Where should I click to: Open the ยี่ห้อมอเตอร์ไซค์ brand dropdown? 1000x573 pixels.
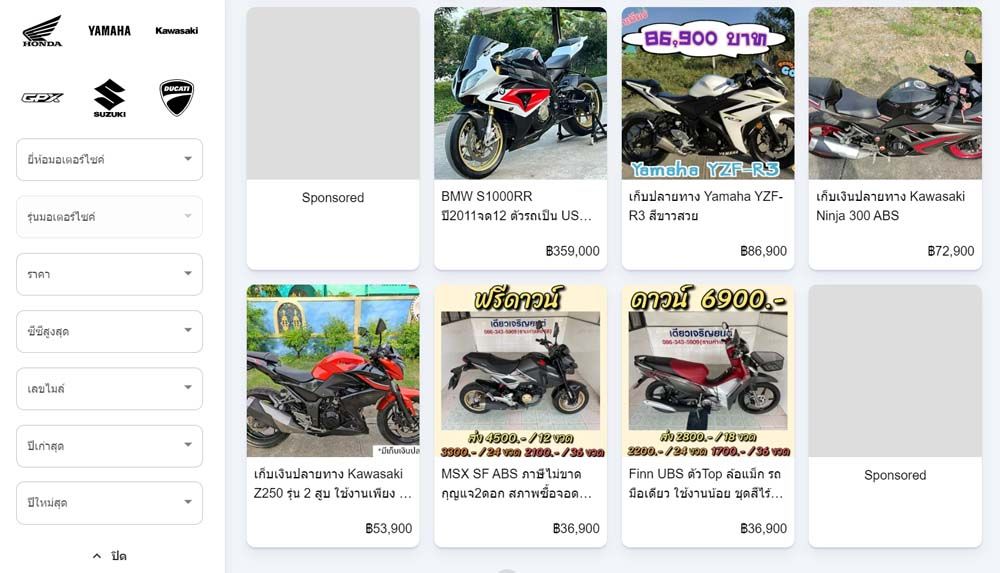coord(110,160)
